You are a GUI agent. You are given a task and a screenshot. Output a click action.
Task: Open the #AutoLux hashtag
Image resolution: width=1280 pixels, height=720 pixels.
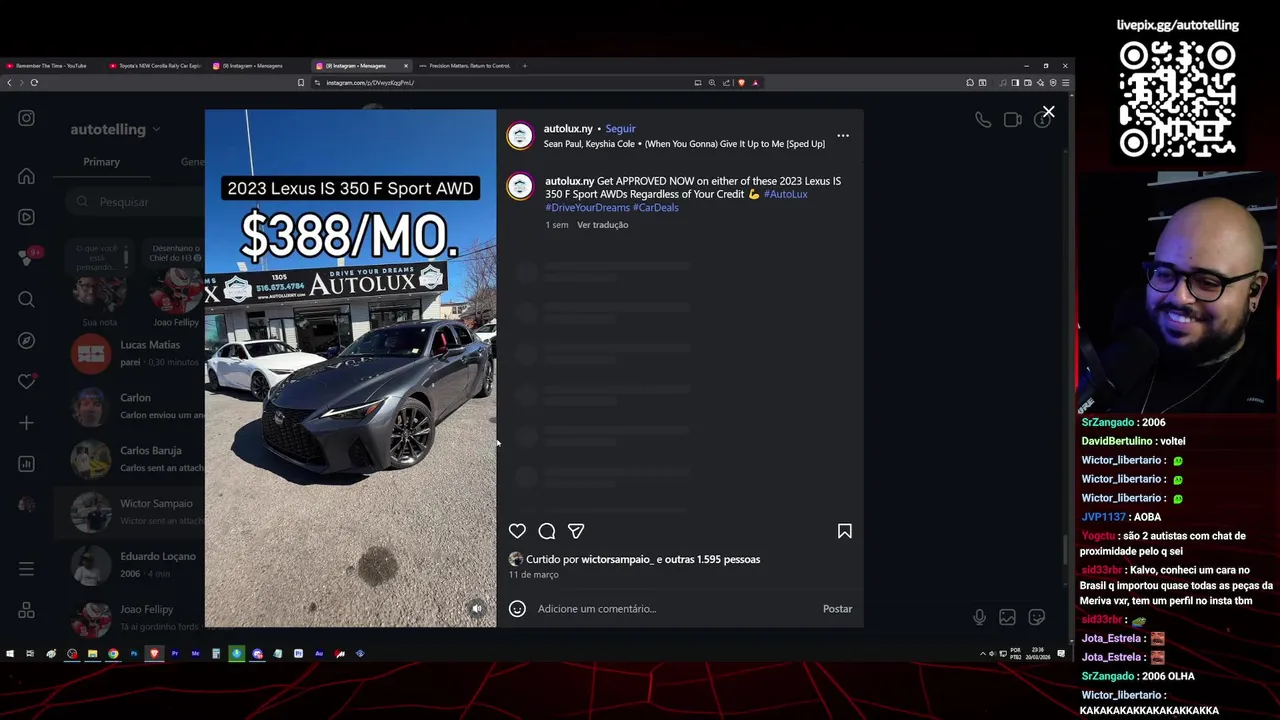(785, 194)
